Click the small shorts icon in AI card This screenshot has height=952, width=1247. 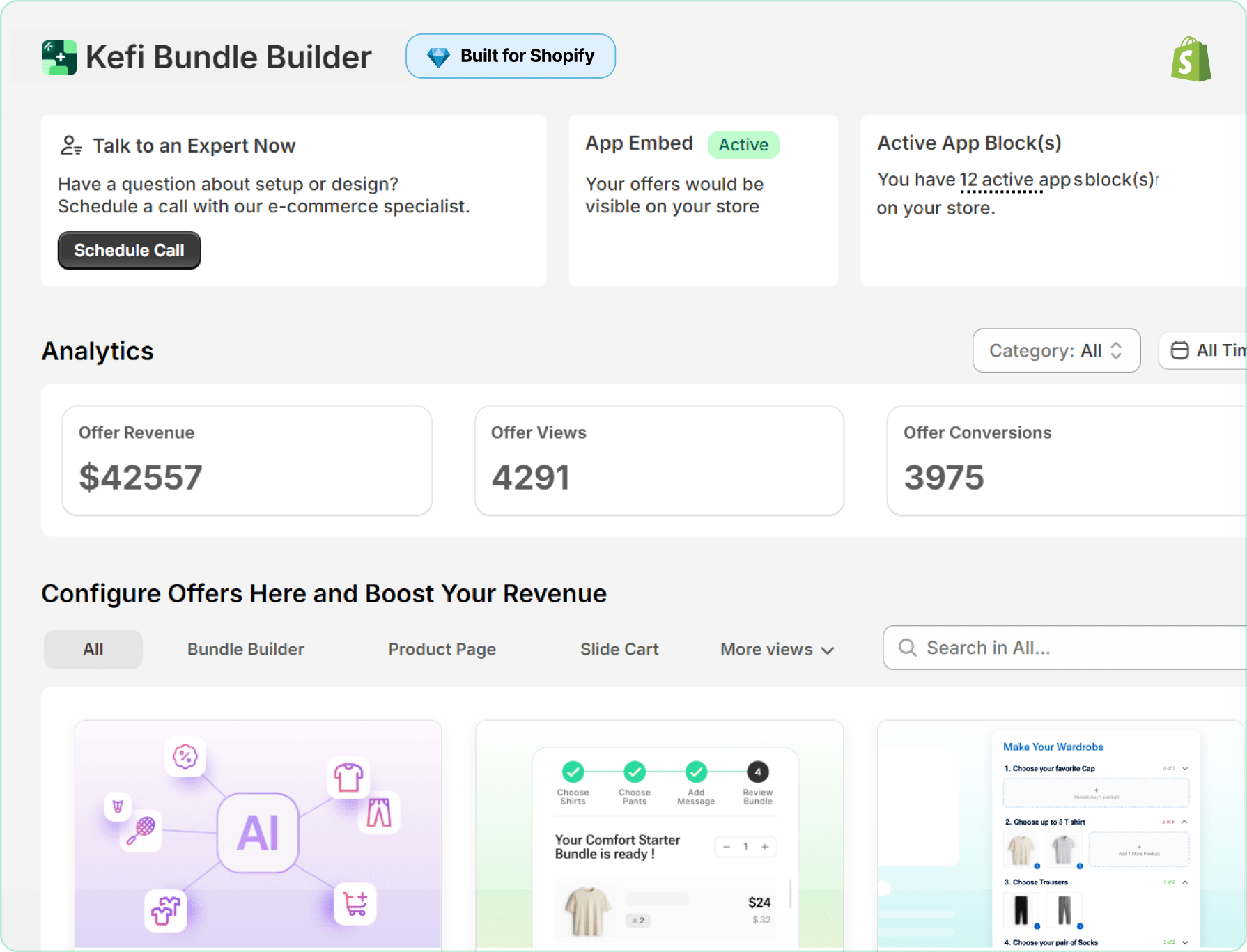pyautogui.click(x=118, y=806)
